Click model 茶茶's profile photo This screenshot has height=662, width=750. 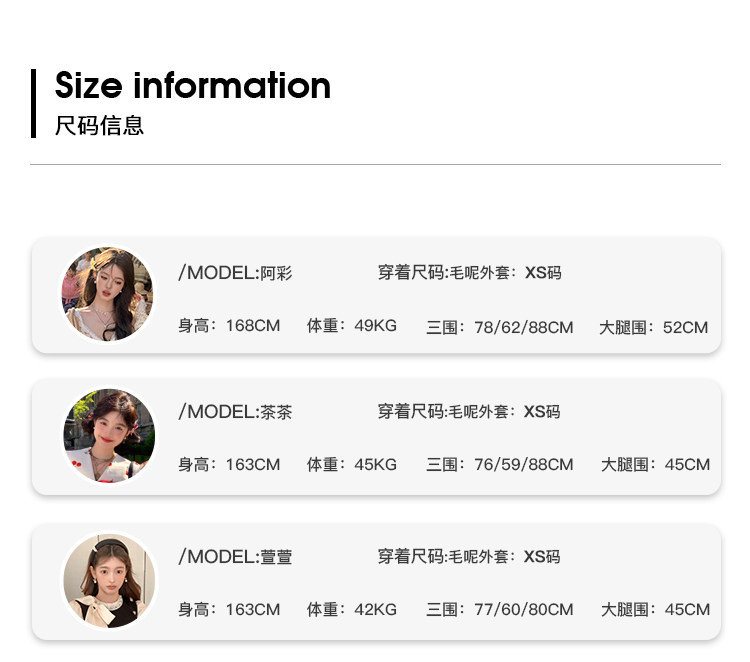point(109,436)
